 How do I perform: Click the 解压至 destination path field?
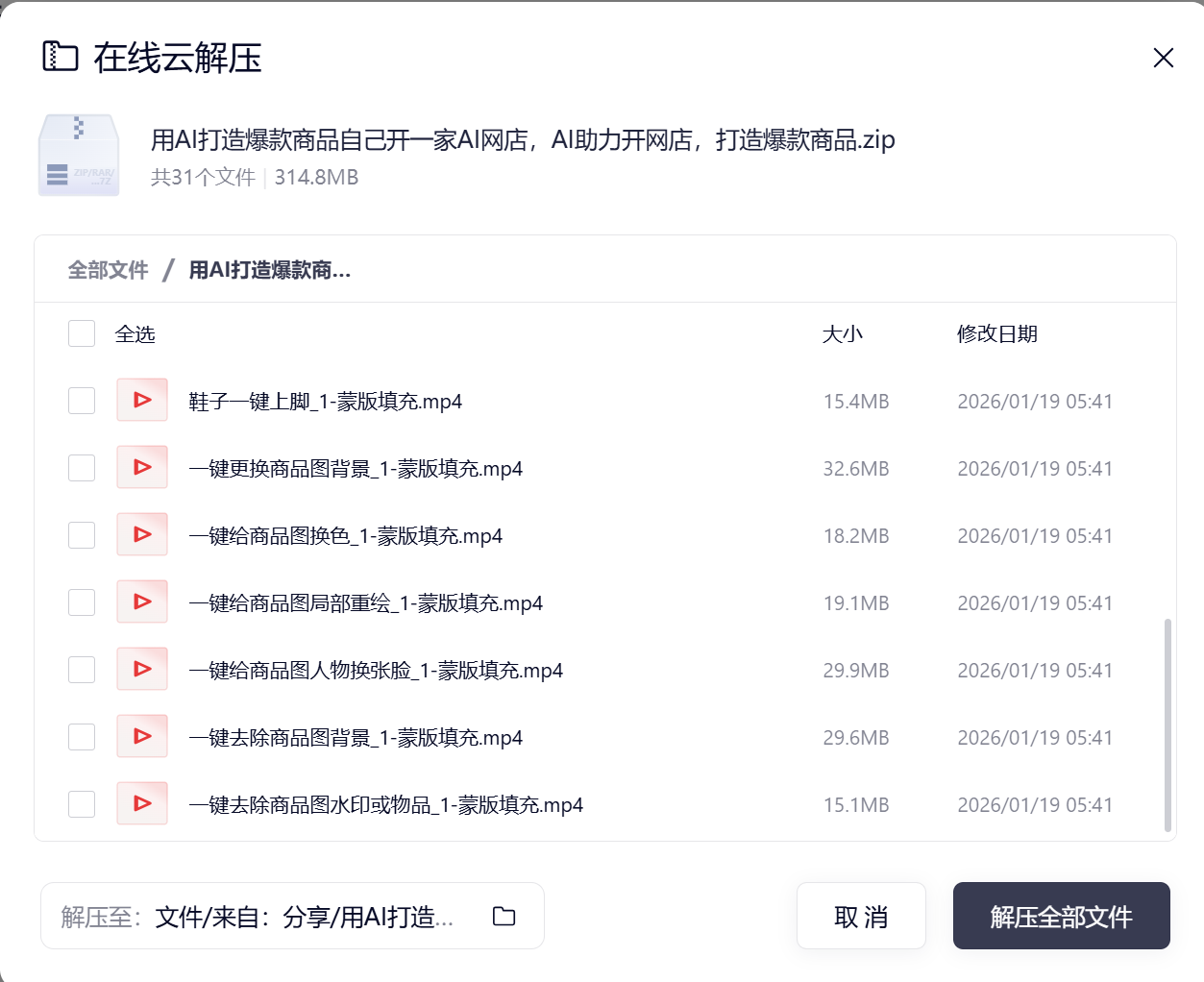coord(288,916)
